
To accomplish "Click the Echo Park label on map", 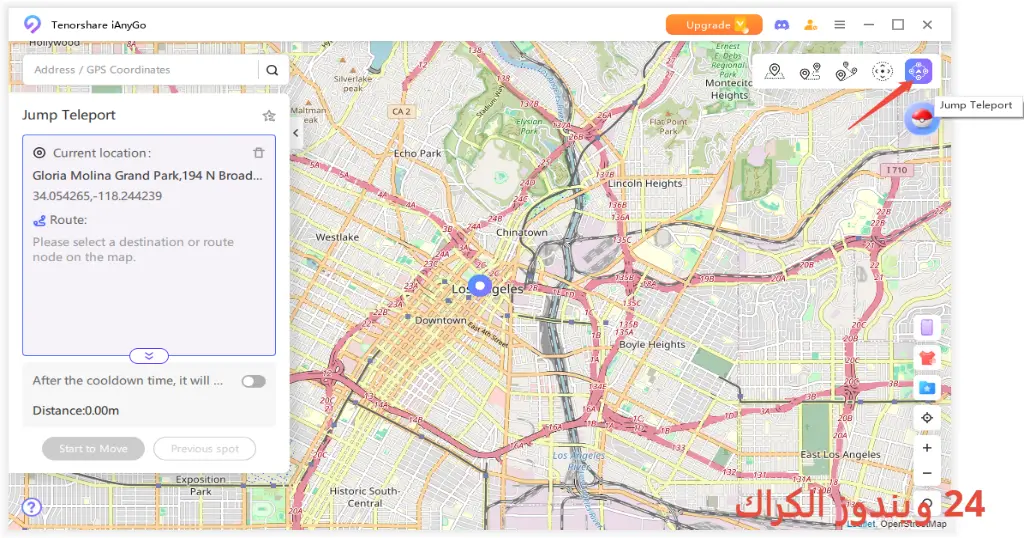I will point(417,153).
